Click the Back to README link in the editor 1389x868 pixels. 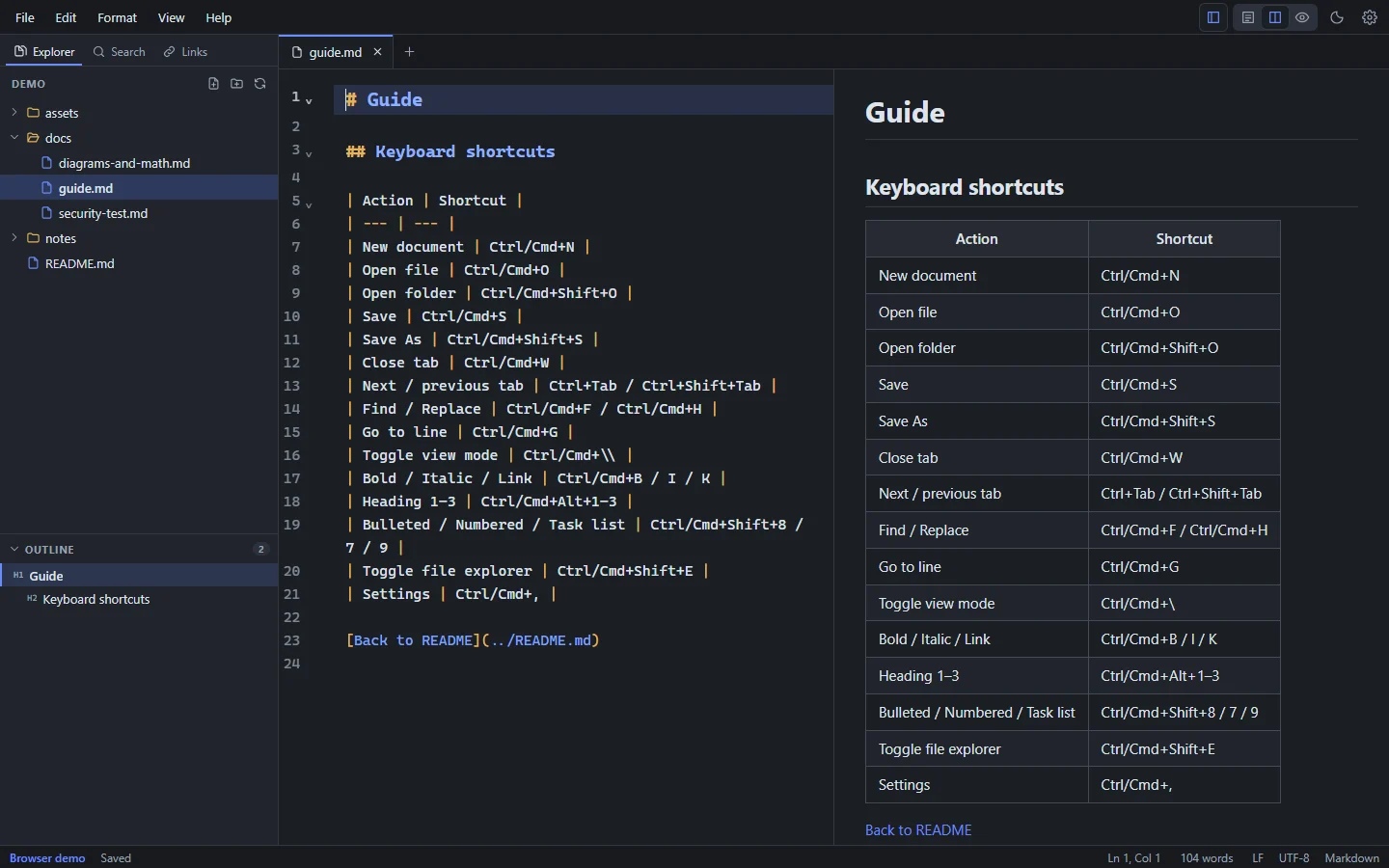pyautogui.click(x=473, y=640)
